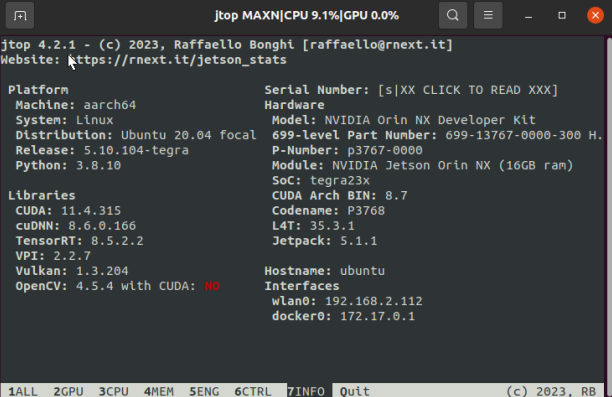
Task: Click the jtop MAXN window title
Action: 306,16
